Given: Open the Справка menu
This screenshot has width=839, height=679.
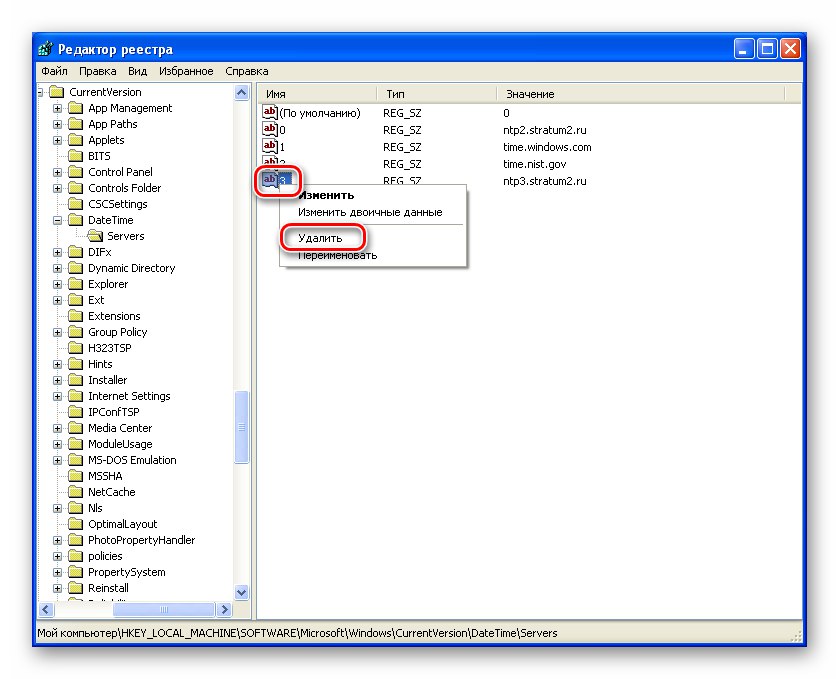Looking at the screenshot, I should click(247, 71).
